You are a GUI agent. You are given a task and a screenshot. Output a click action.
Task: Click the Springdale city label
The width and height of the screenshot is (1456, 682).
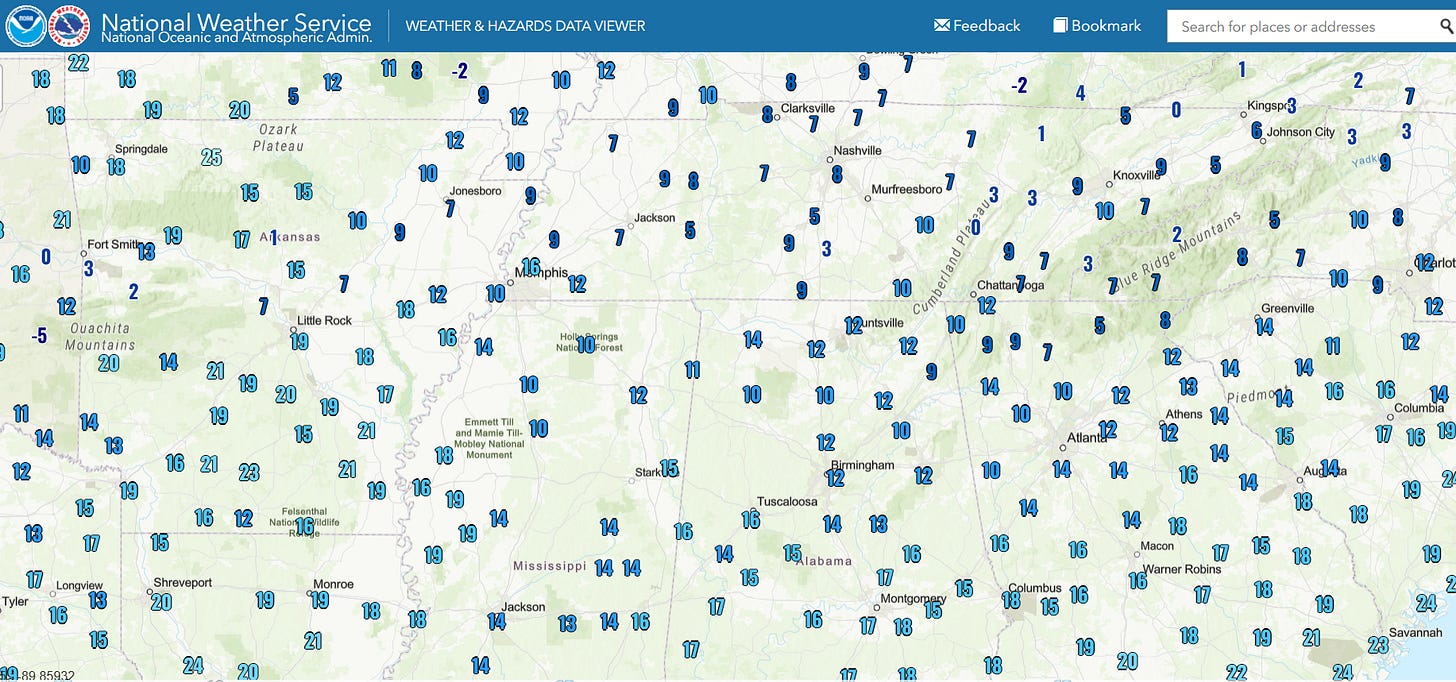coord(141,149)
